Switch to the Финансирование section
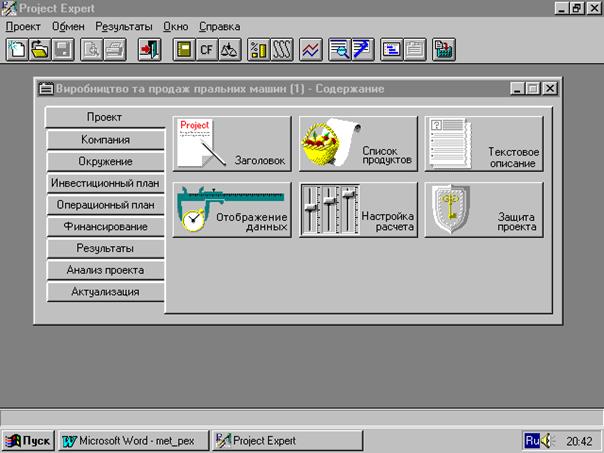 point(105,226)
